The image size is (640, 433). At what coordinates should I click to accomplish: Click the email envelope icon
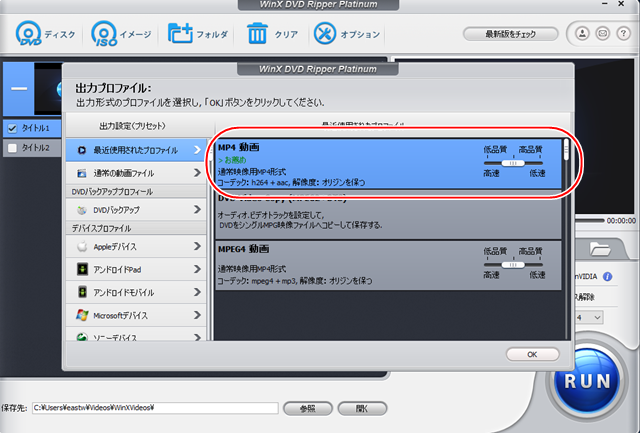tap(603, 33)
